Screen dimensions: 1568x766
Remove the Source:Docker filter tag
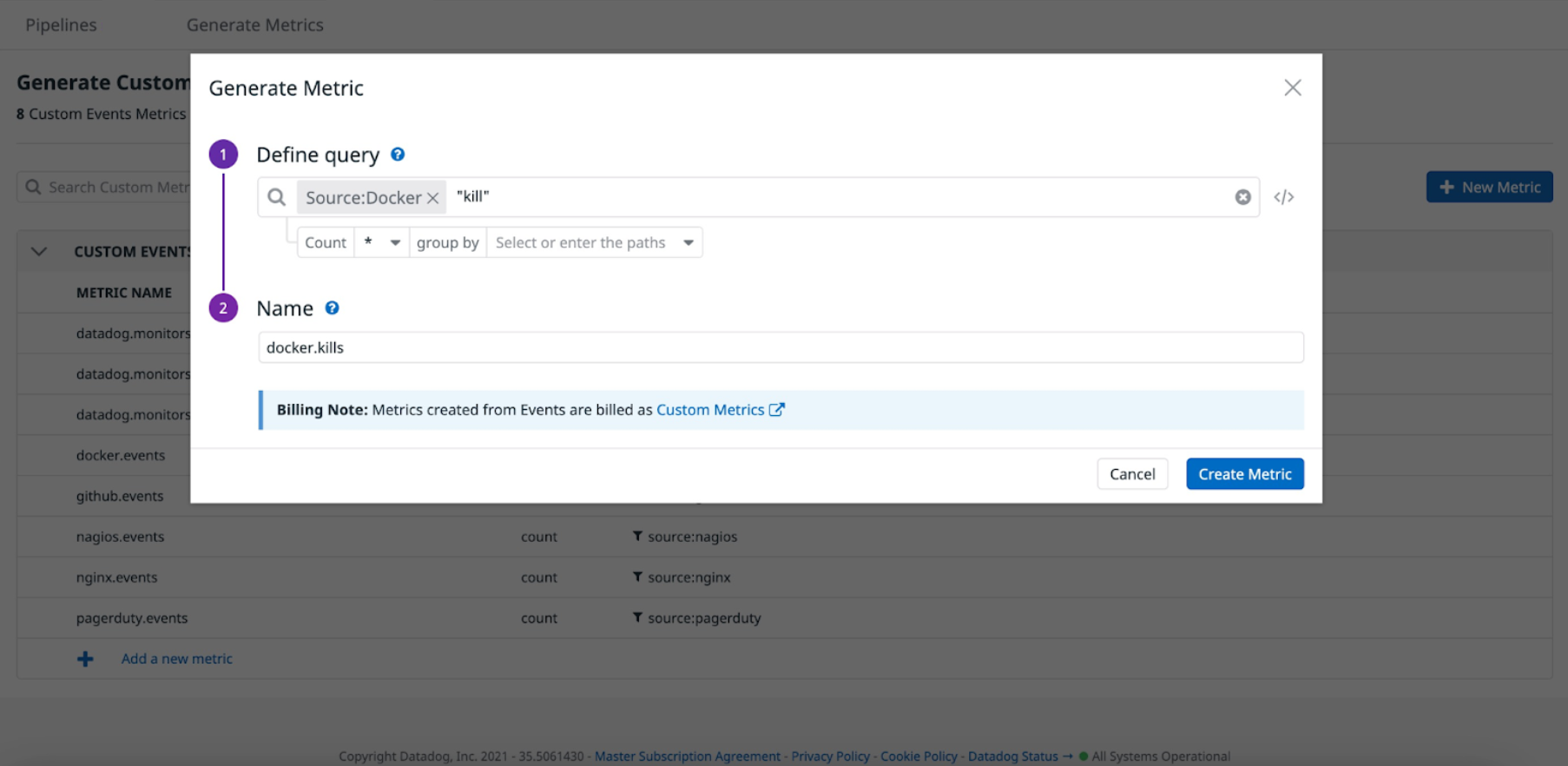coord(432,198)
